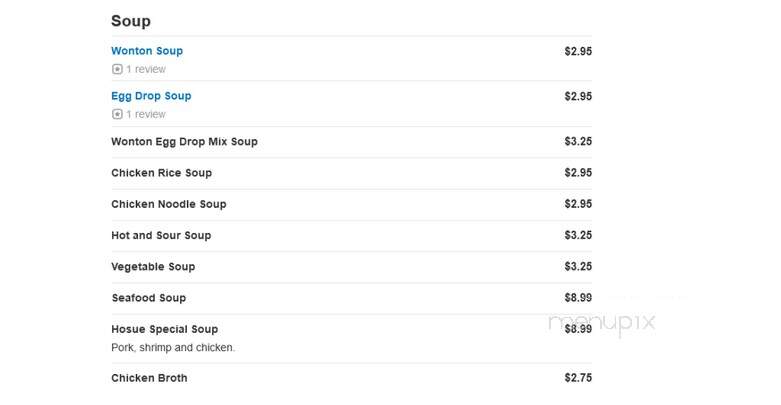Click the $8.99 price of Seafood Soup
Image resolution: width=781 pixels, height=405 pixels.
(x=578, y=298)
